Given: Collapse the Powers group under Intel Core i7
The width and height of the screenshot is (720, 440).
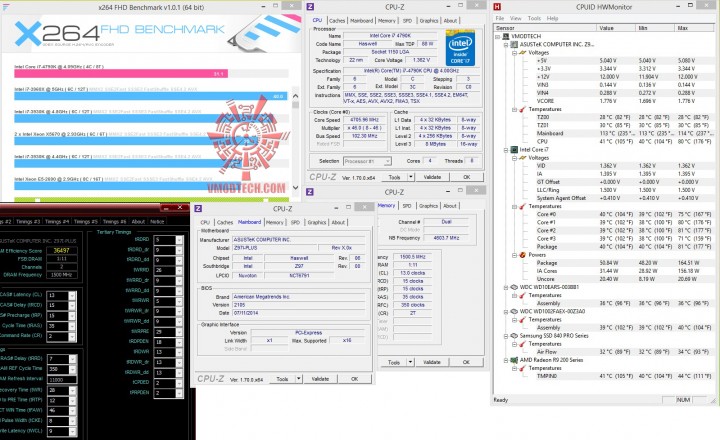Looking at the screenshot, I should click(x=515, y=255).
